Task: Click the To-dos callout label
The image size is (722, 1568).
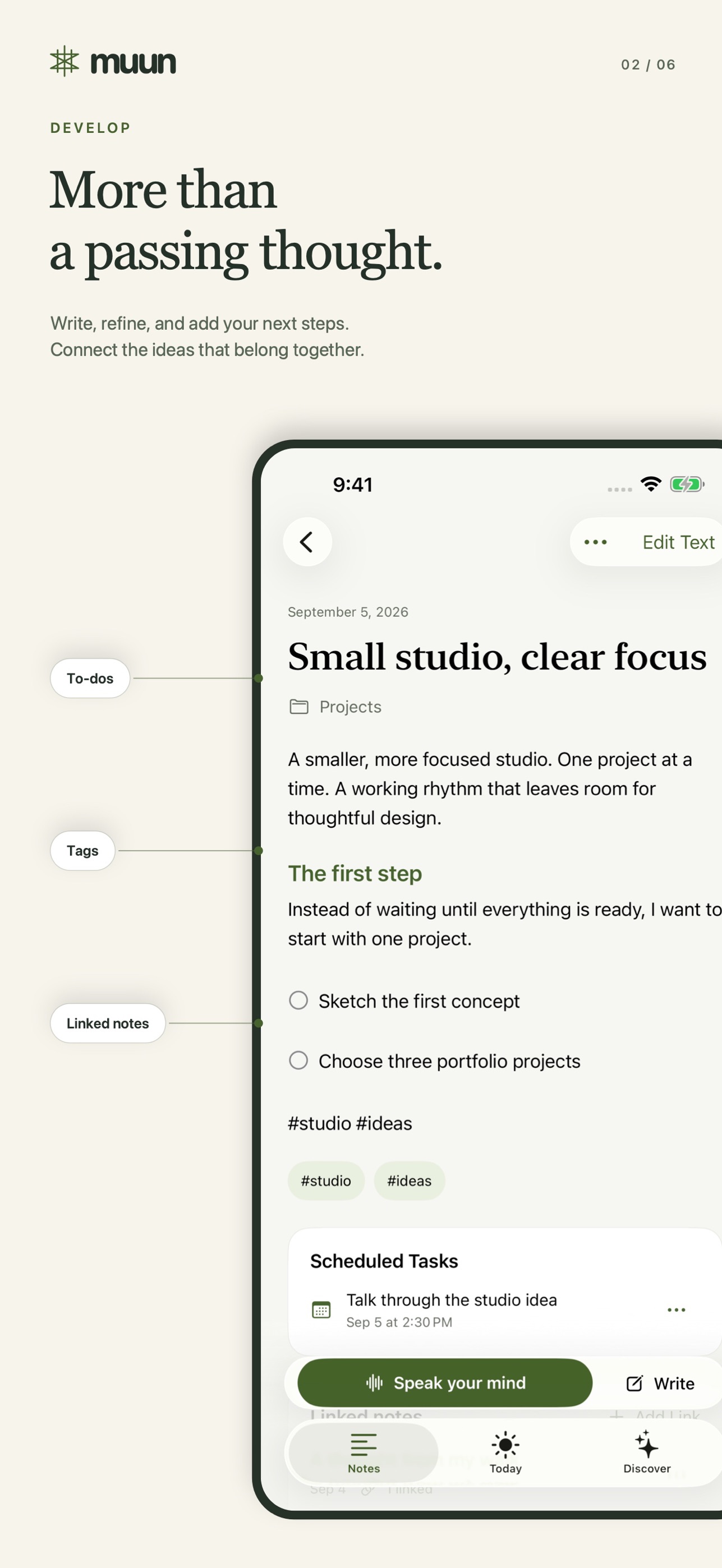Action: (90, 678)
